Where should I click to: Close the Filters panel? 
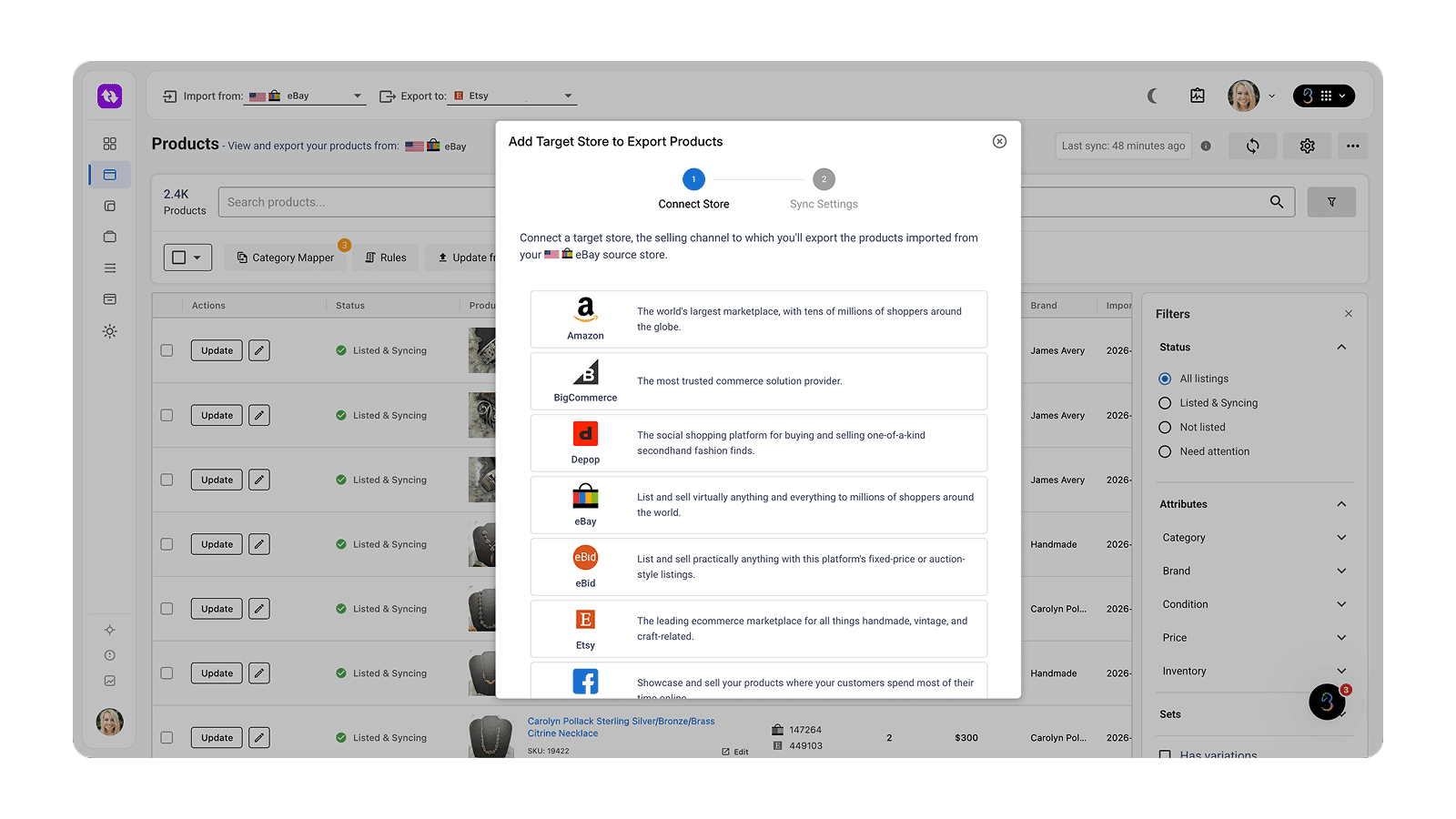click(1349, 314)
